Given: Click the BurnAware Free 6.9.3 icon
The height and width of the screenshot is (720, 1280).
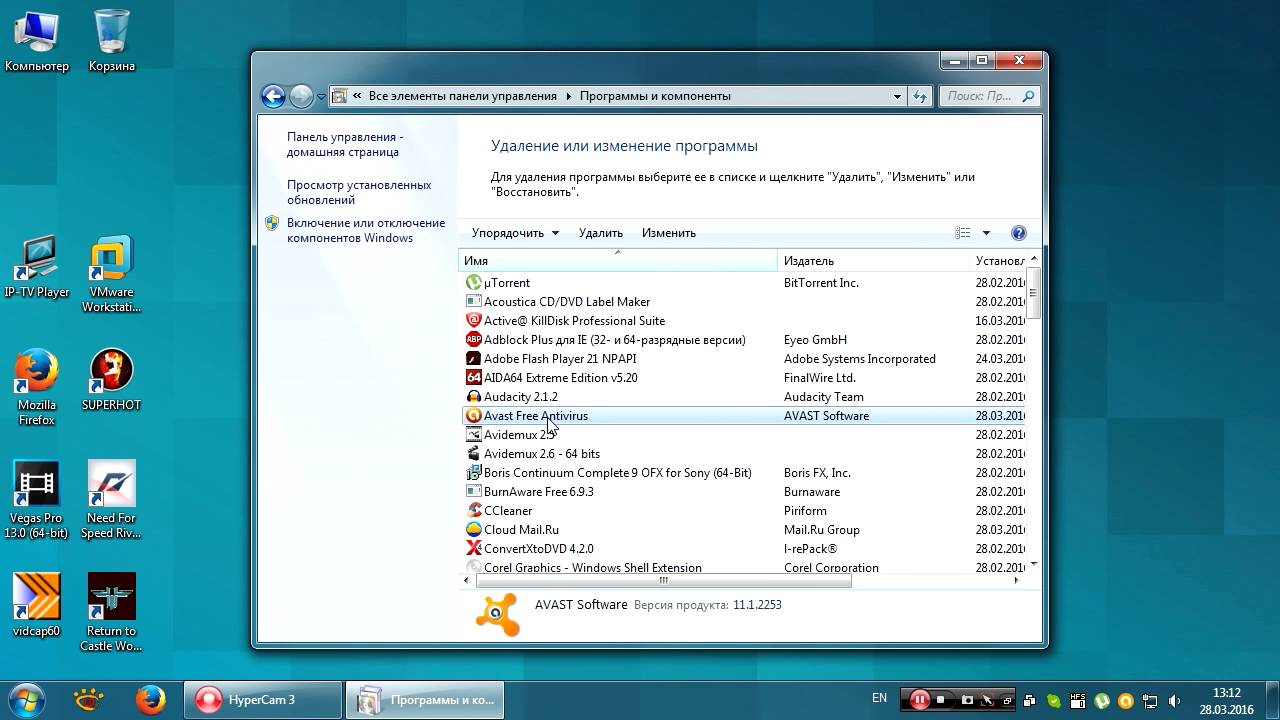Looking at the screenshot, I should coord(474,492).
